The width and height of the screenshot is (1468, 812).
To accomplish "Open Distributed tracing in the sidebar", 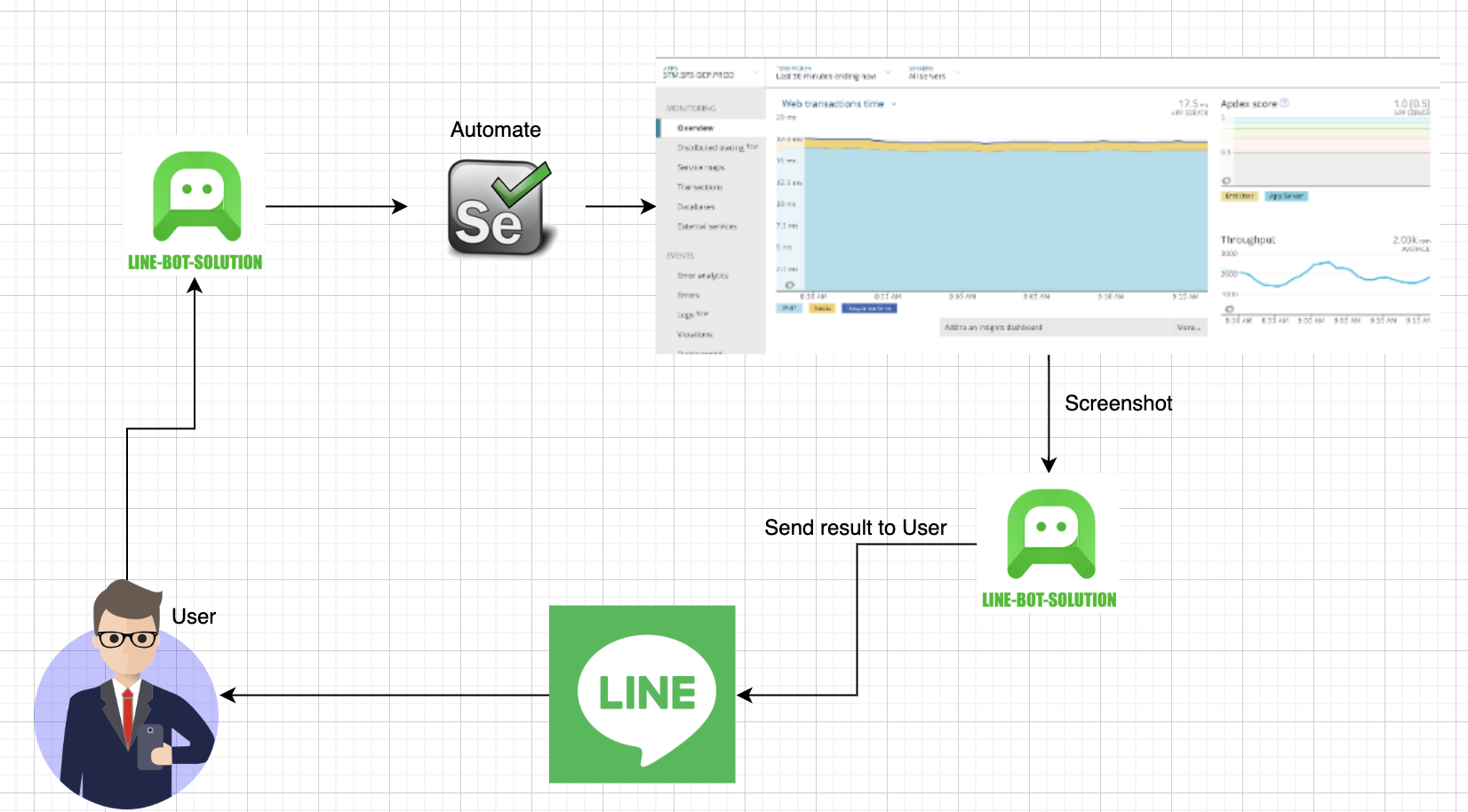I will coord(717,147).
